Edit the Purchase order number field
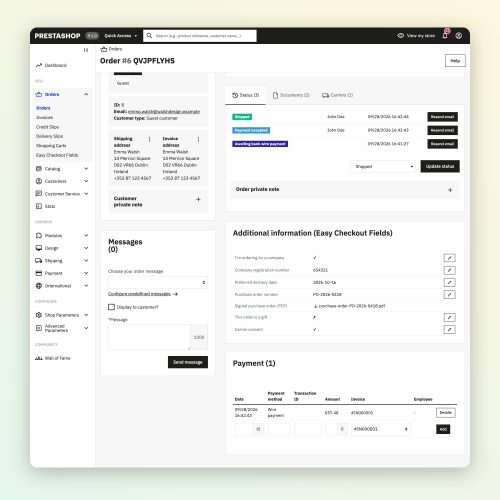This screenshot has height=500, width=500. (x=449, y=294)
